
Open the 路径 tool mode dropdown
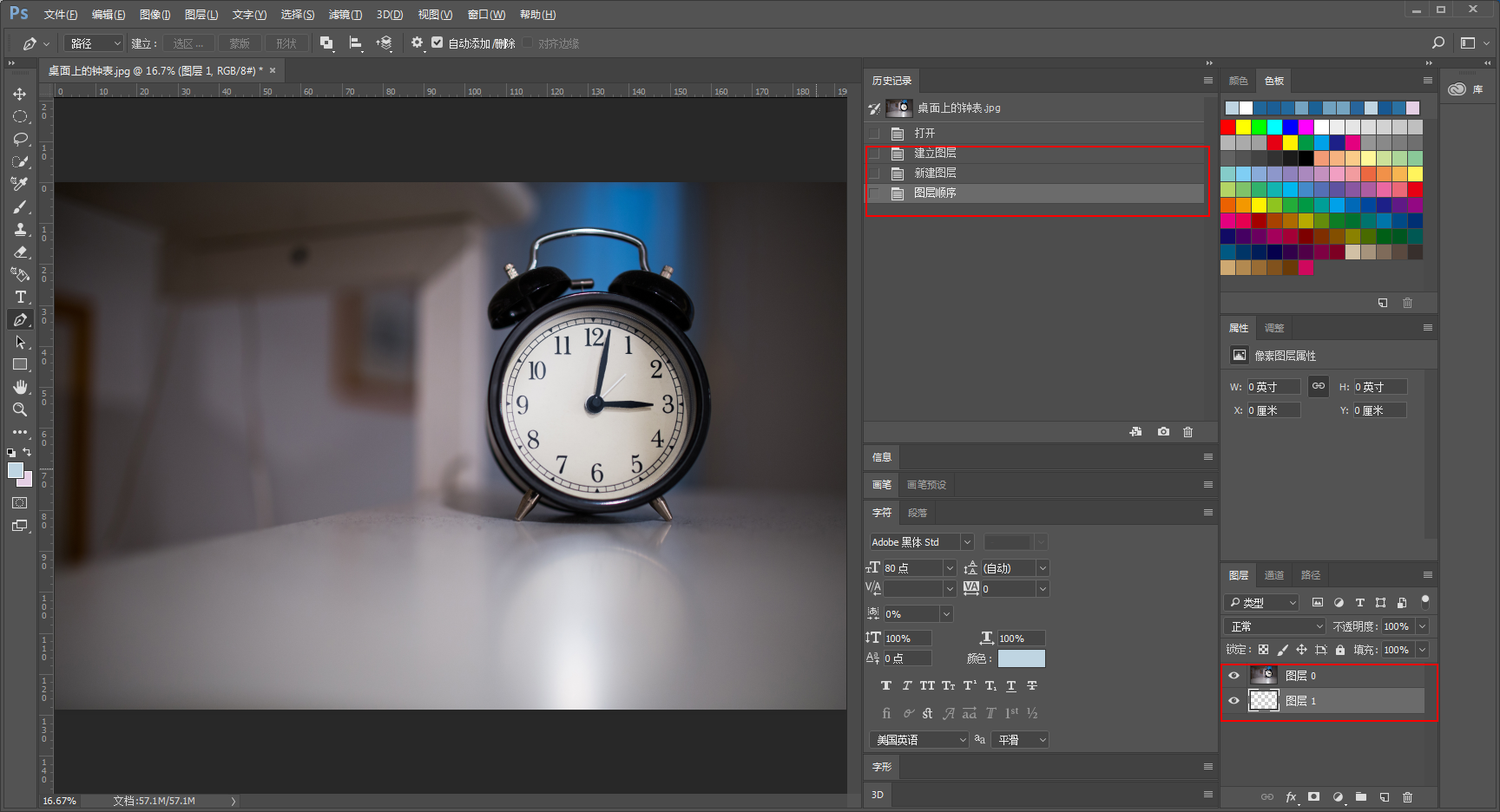point(95,43)
